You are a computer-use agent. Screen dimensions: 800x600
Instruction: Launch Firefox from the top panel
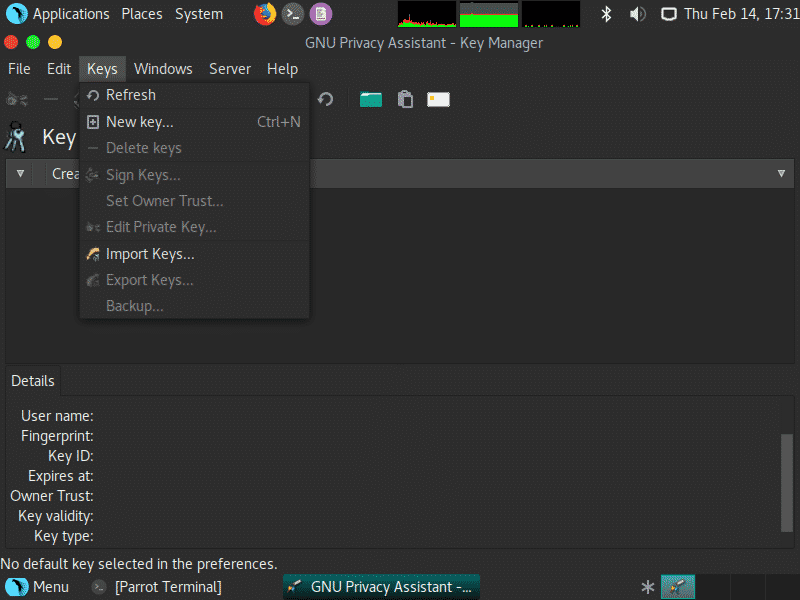point(265,14)
